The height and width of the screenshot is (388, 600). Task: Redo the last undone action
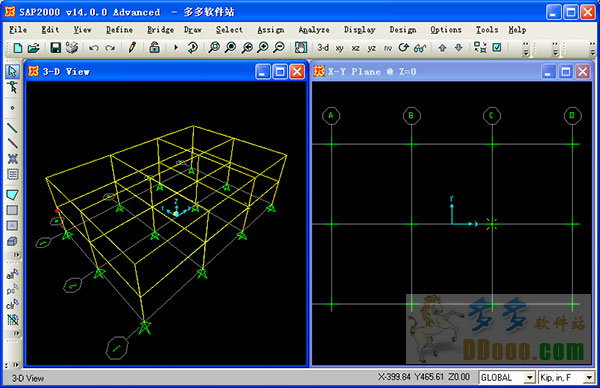point(110,48)
